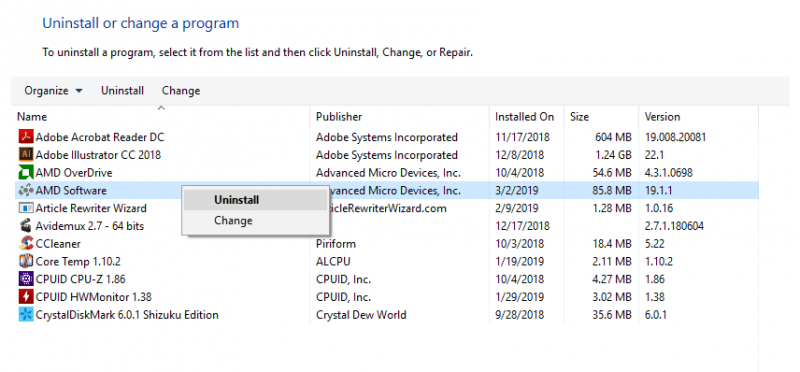Image resolution: width=800 pixels, height=372 pixels.
Task: Click the Change toolbar button
Action: (181, 91)
